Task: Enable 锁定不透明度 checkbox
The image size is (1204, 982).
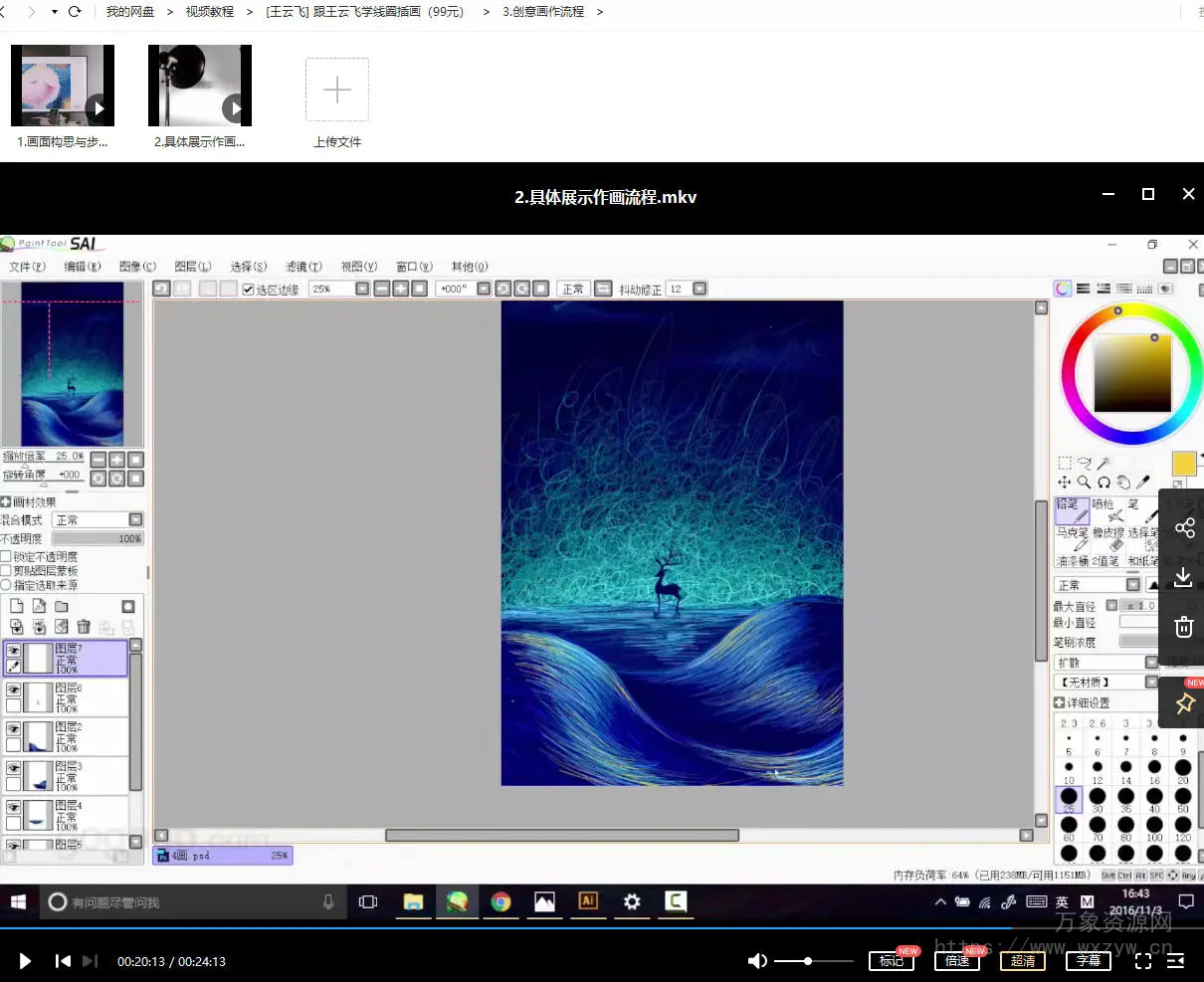Action: (x=6, y=556)
